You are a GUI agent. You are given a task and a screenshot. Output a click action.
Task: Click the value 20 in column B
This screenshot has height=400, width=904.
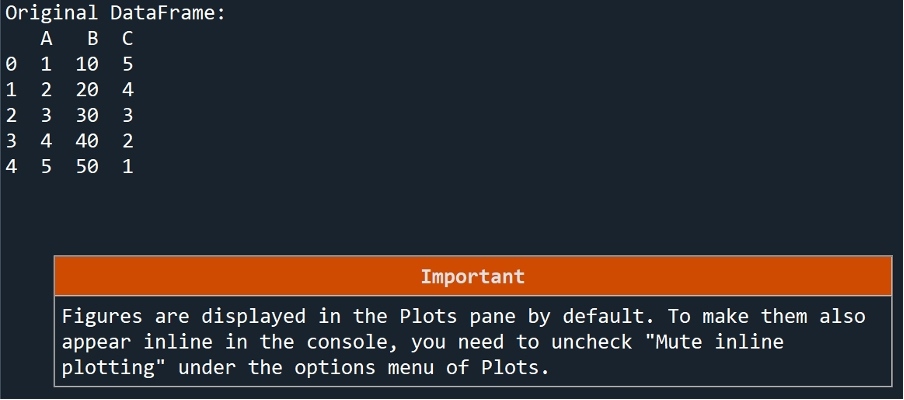(87, 91)
